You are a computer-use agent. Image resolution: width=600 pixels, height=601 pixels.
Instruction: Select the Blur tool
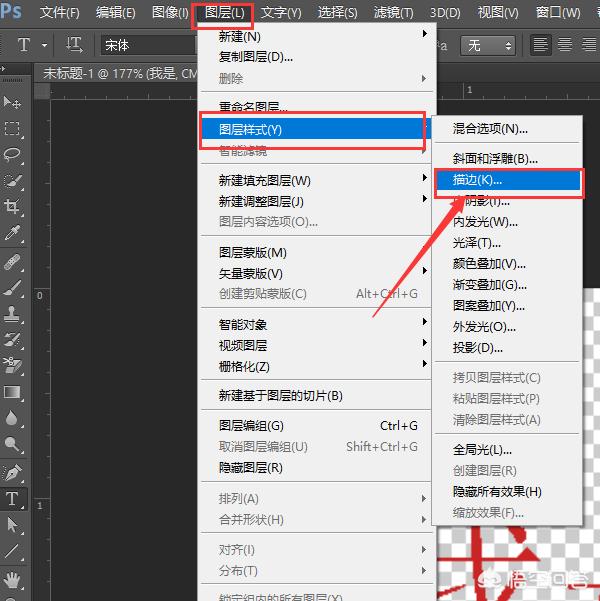click(x=12, y=418)
